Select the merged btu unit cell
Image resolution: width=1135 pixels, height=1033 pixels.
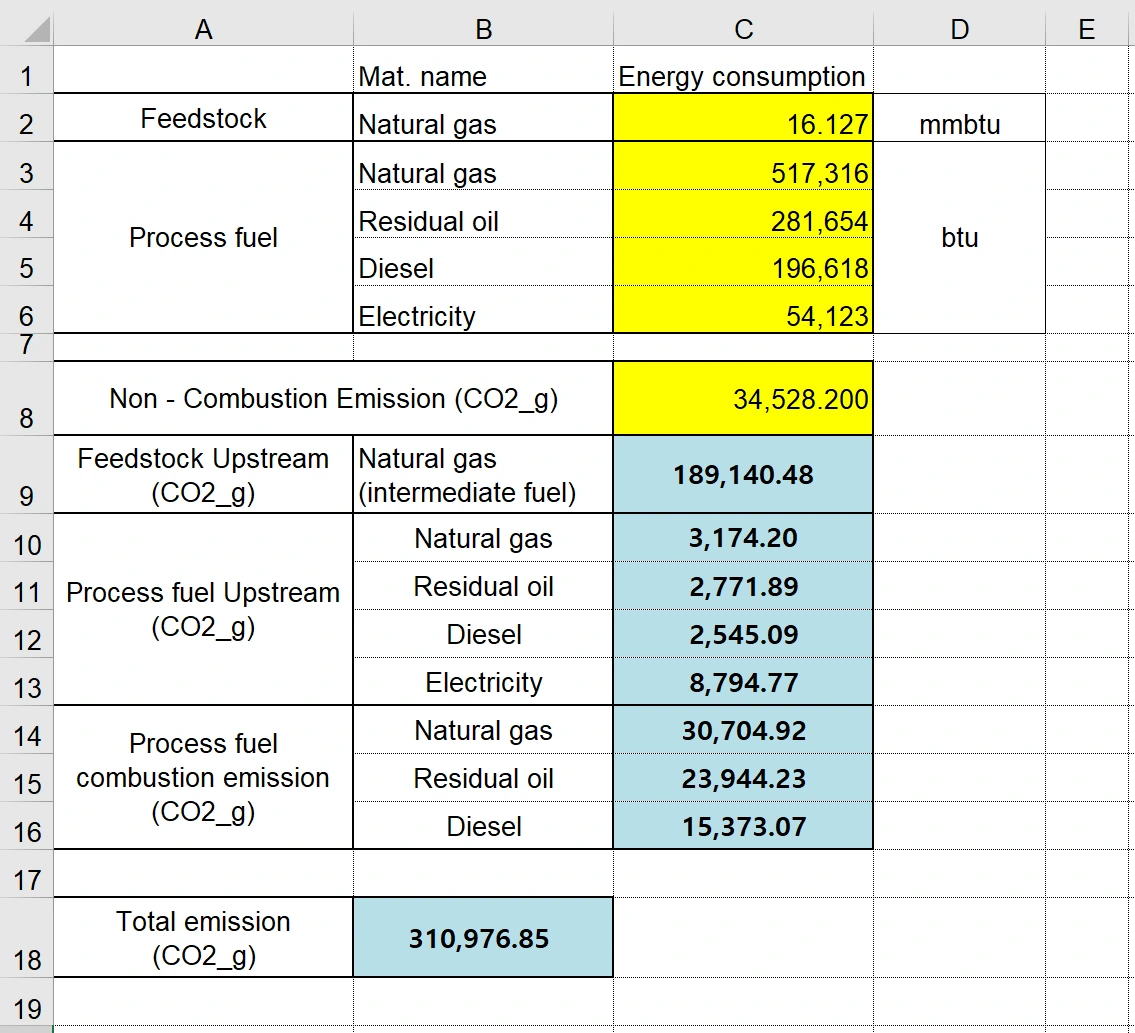(x=959, y=237)
